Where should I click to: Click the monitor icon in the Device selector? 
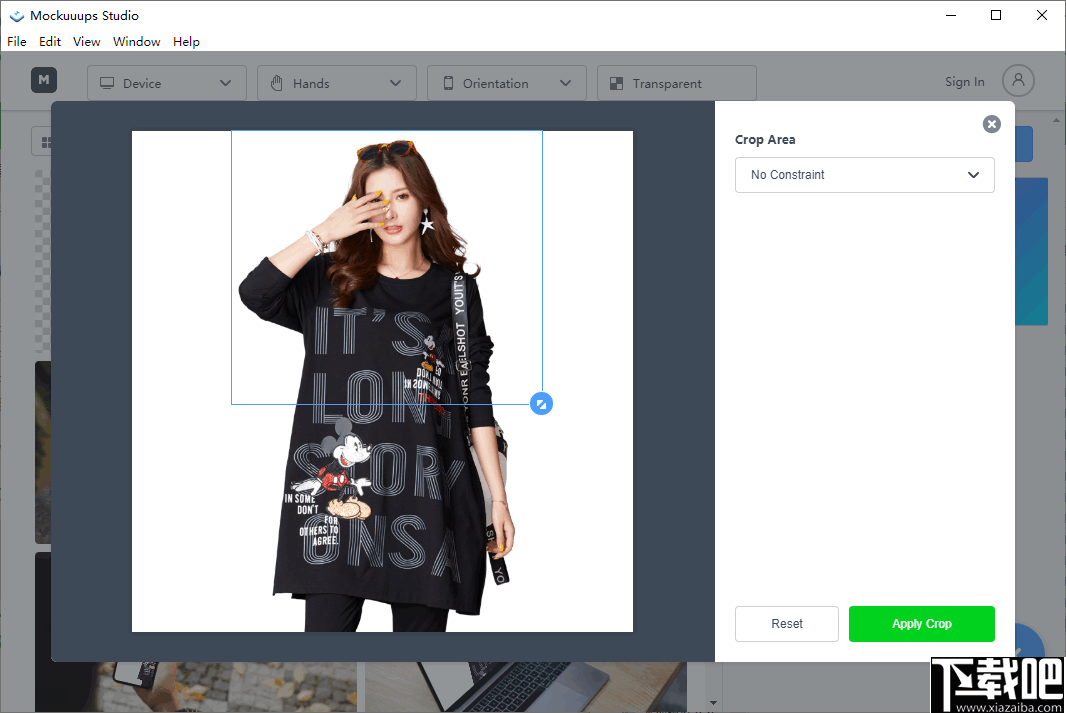coord(107,83)
